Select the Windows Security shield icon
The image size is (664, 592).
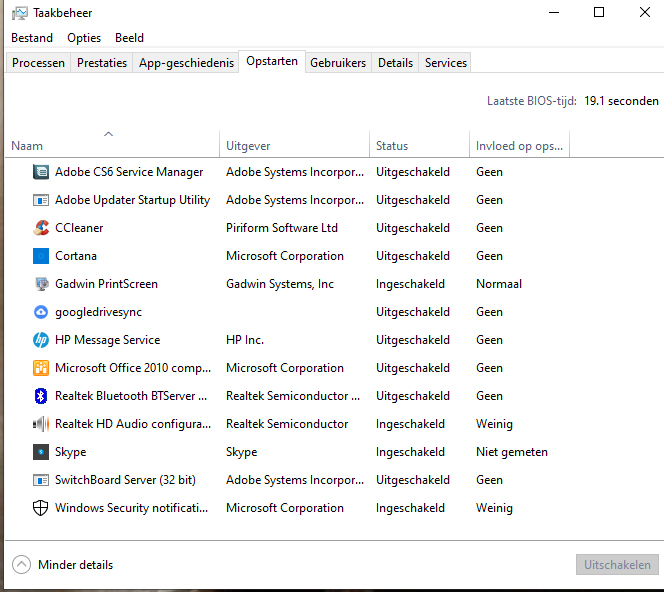pos(41,508)
